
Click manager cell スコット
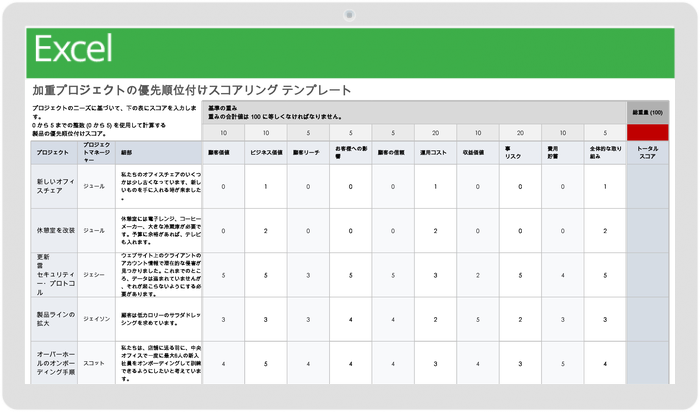99,363
